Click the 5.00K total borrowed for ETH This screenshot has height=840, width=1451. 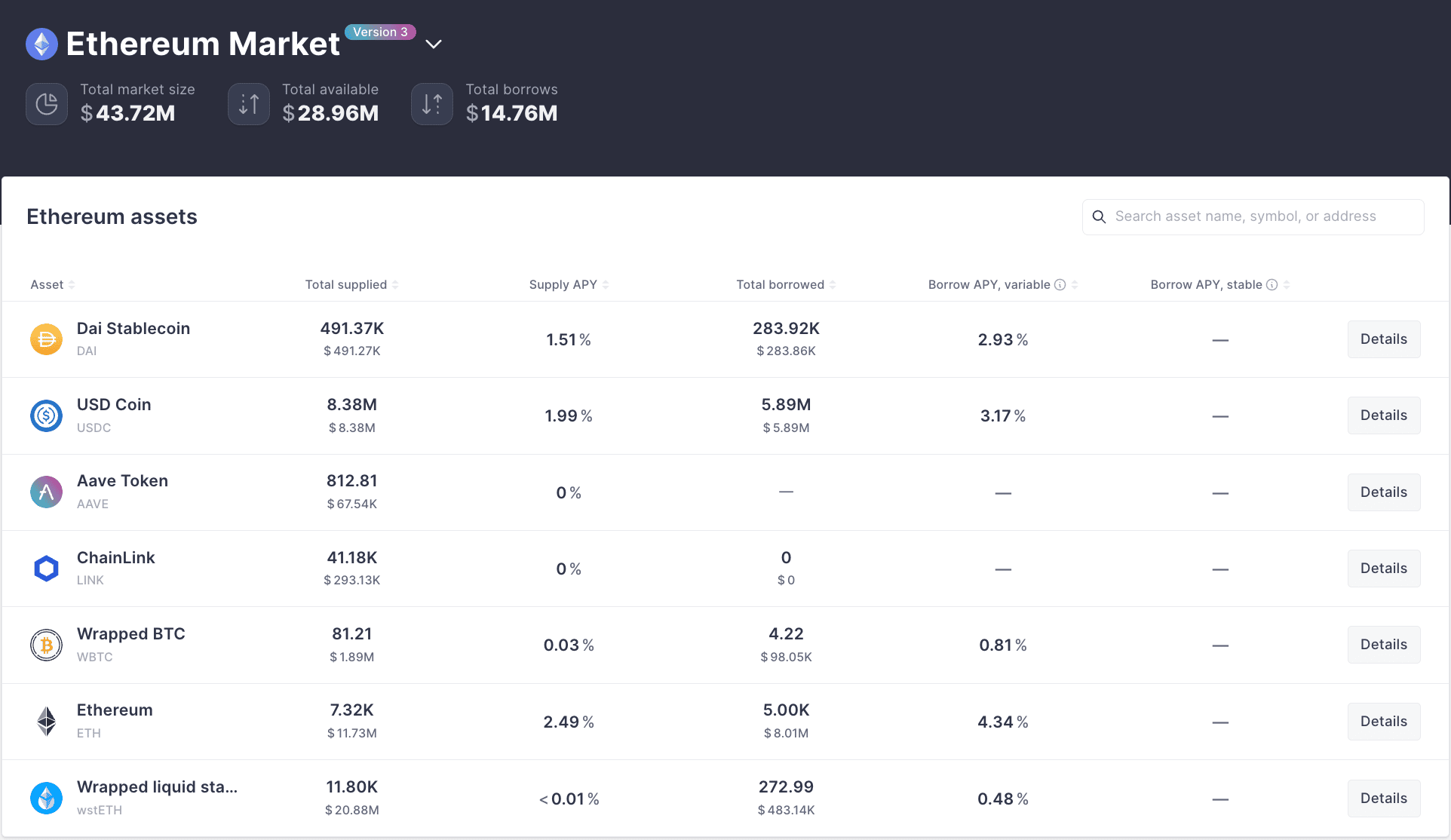[x=786, y=710]
